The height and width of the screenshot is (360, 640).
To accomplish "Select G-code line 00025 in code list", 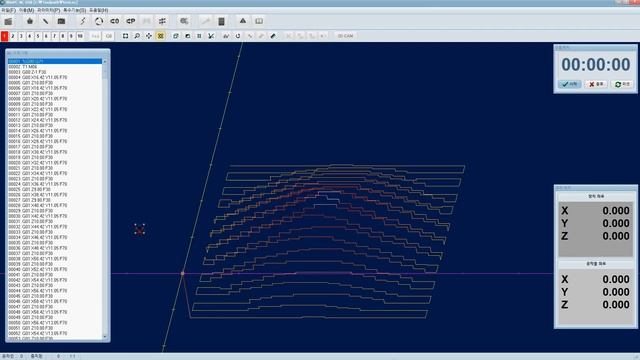I will point(55,189).
